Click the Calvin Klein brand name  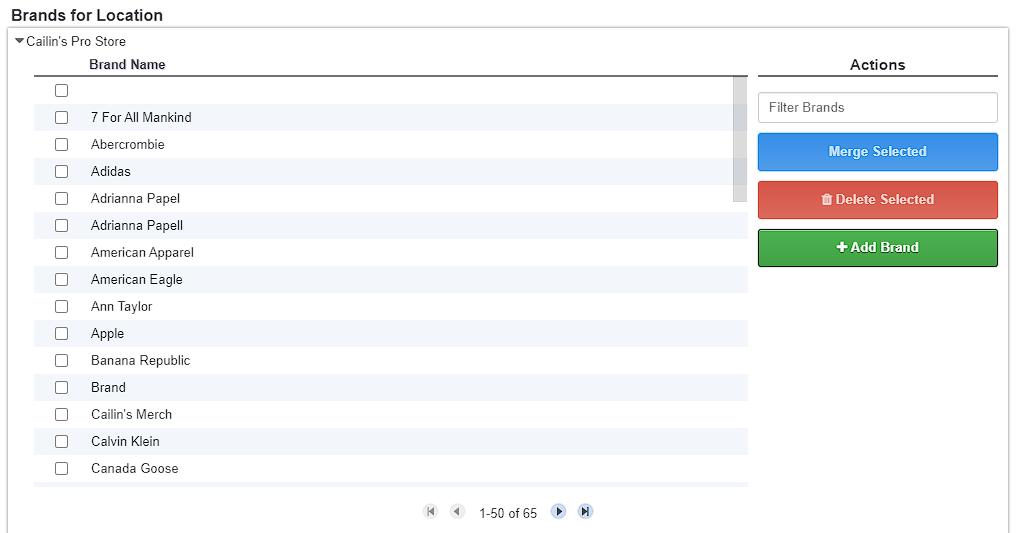click(x=125, y=442)
